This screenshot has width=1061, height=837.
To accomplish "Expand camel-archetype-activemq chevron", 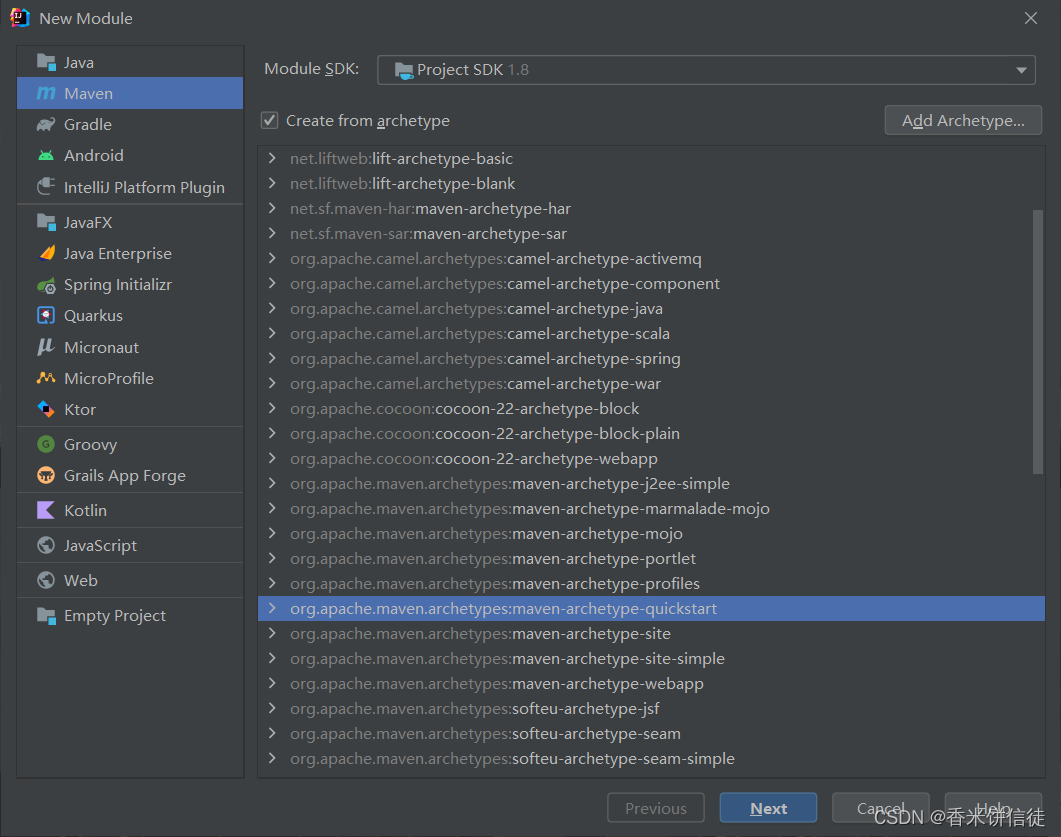I will [x=272, y=258].
